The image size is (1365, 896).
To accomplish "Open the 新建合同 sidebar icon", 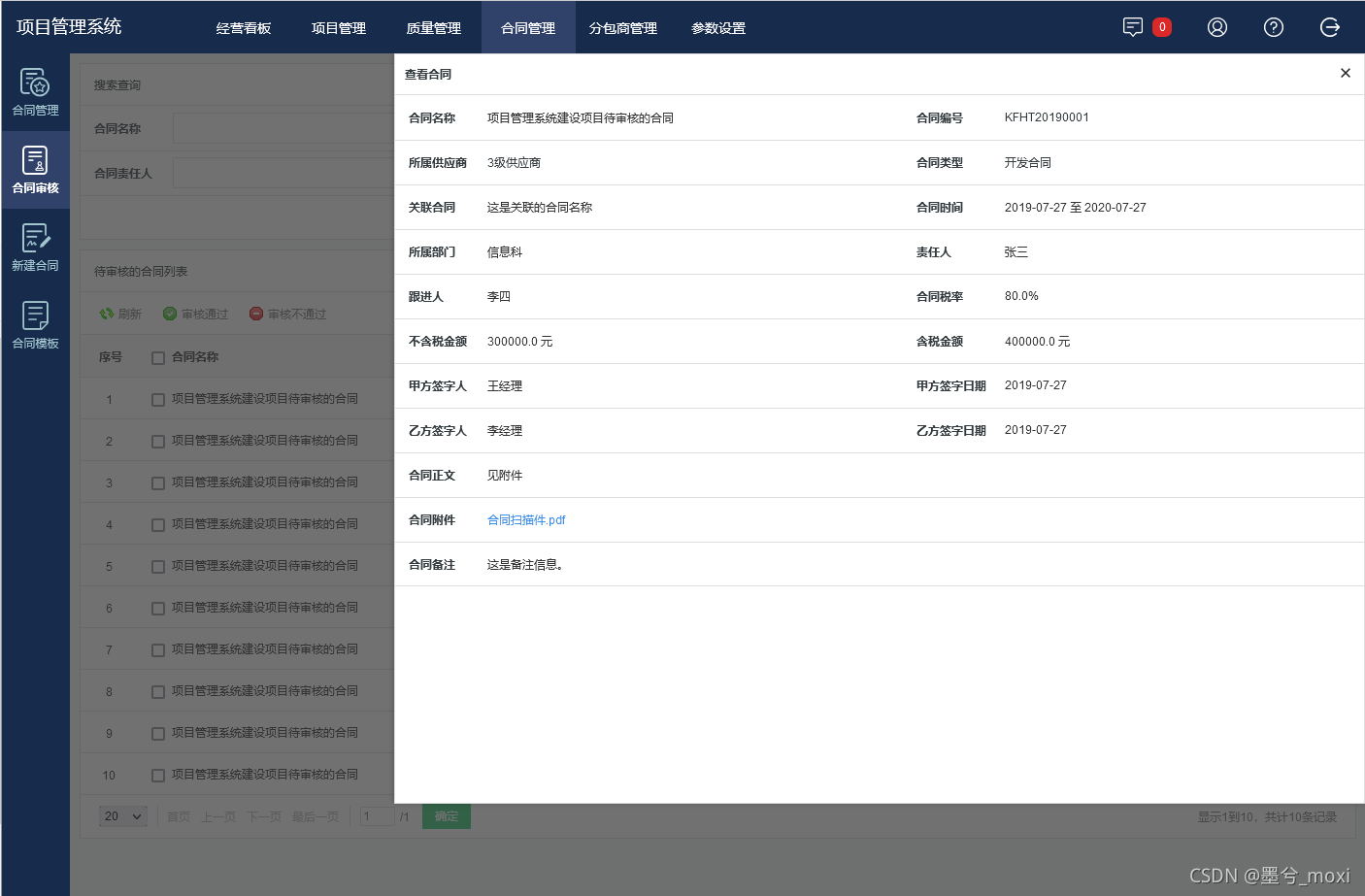I will tap(36, 246).
